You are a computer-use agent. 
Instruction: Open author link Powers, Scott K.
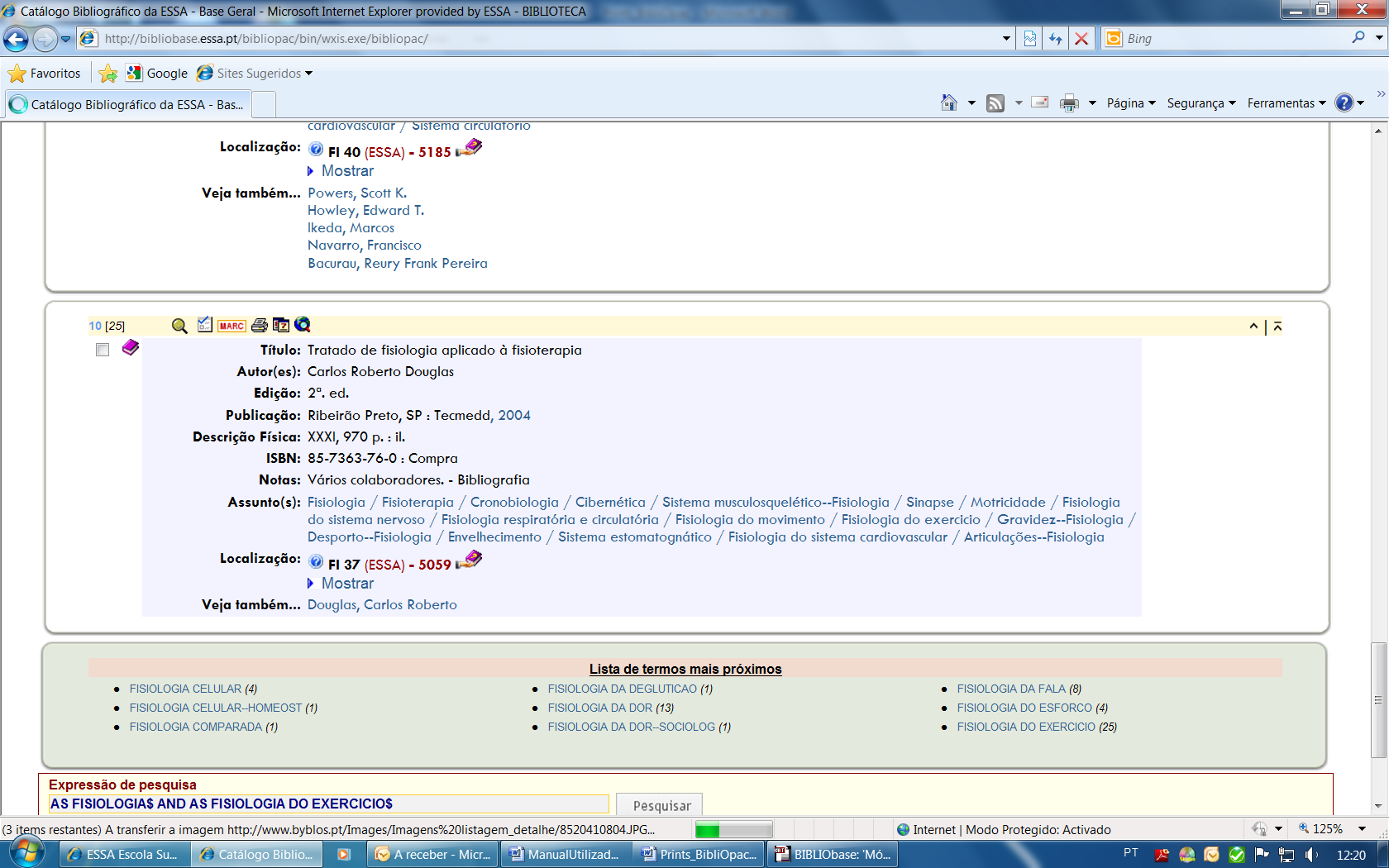pyautogui.click(x=357, y=193)
